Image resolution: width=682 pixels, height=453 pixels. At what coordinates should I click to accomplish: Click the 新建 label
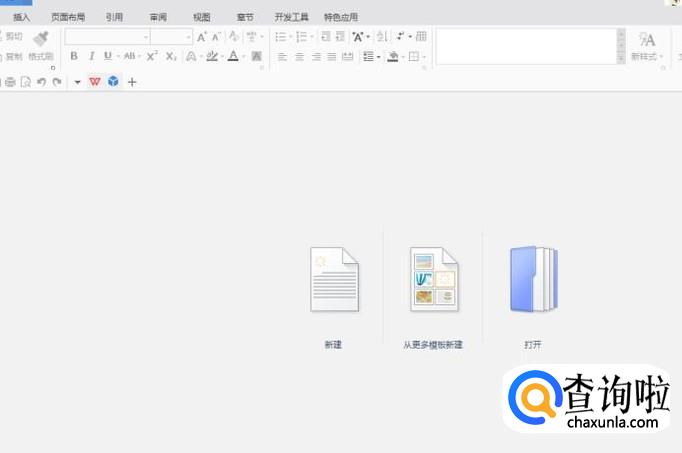[333, 344]
